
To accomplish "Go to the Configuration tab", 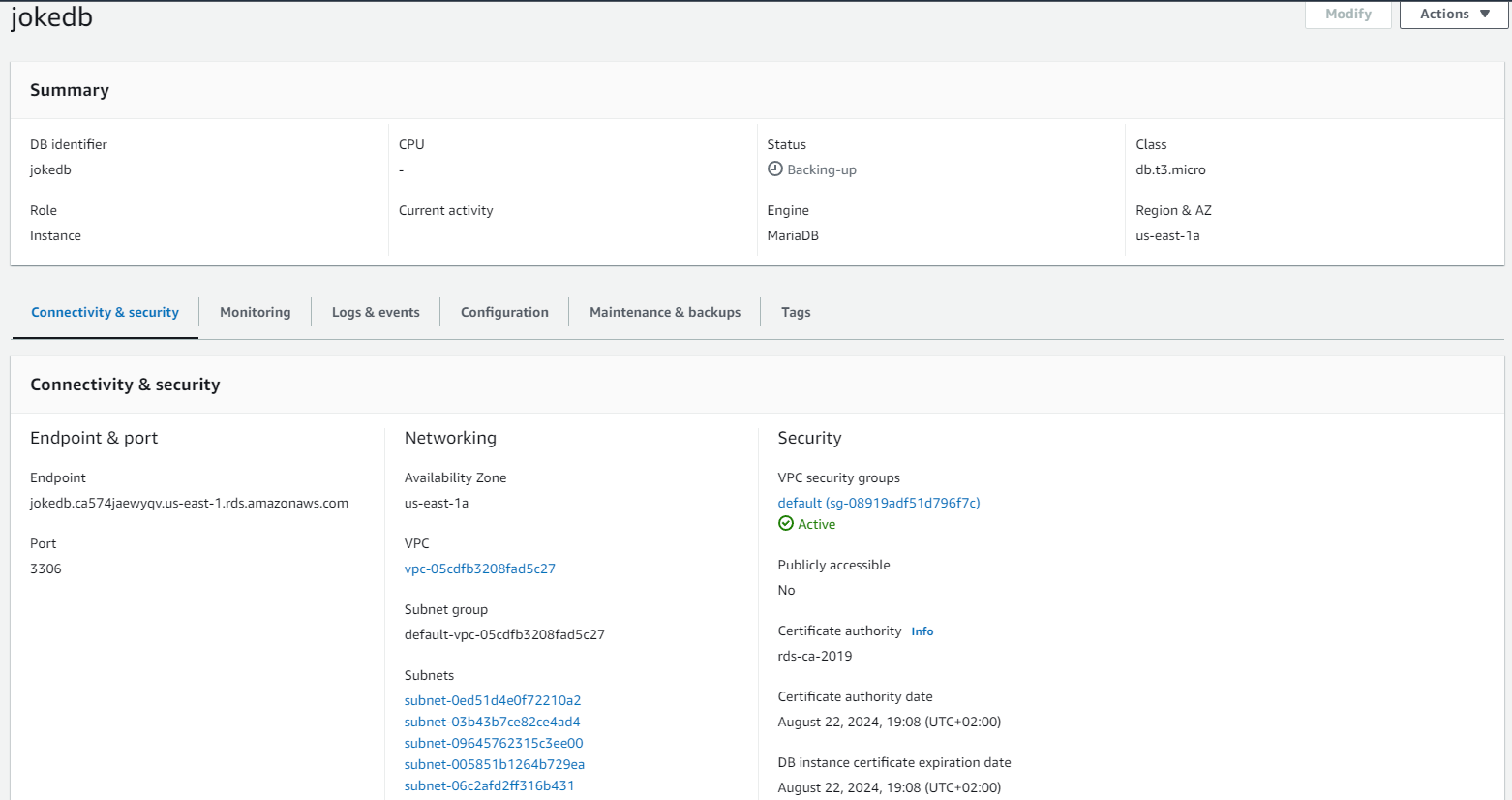I will point(504,312).
